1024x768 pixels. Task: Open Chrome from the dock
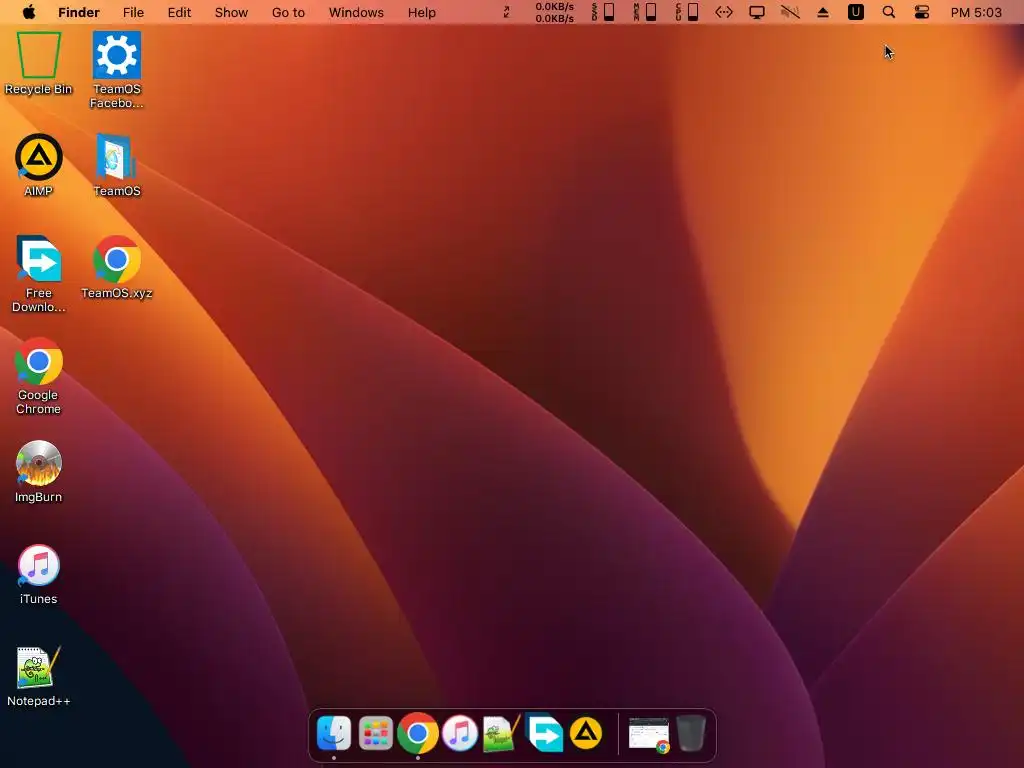pos(418,733)
